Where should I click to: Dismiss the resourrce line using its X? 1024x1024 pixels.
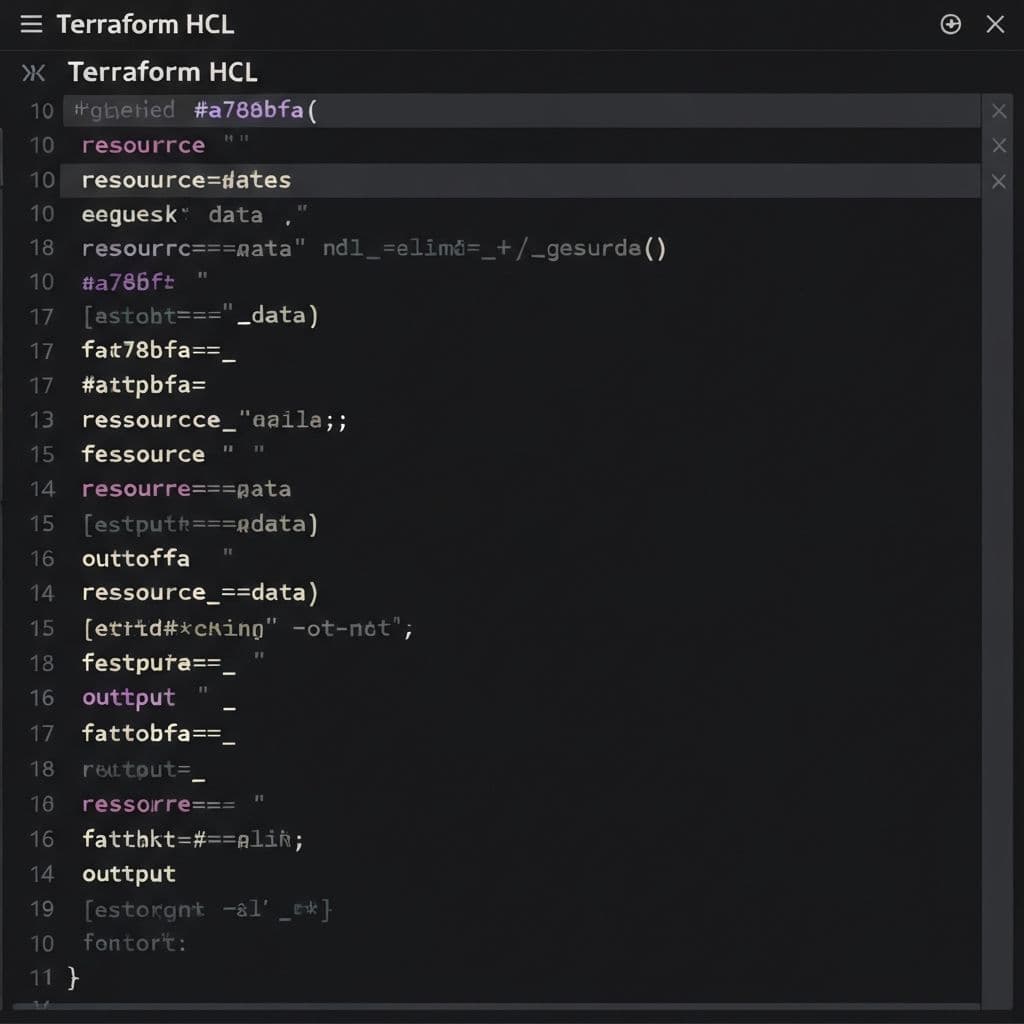998,145
